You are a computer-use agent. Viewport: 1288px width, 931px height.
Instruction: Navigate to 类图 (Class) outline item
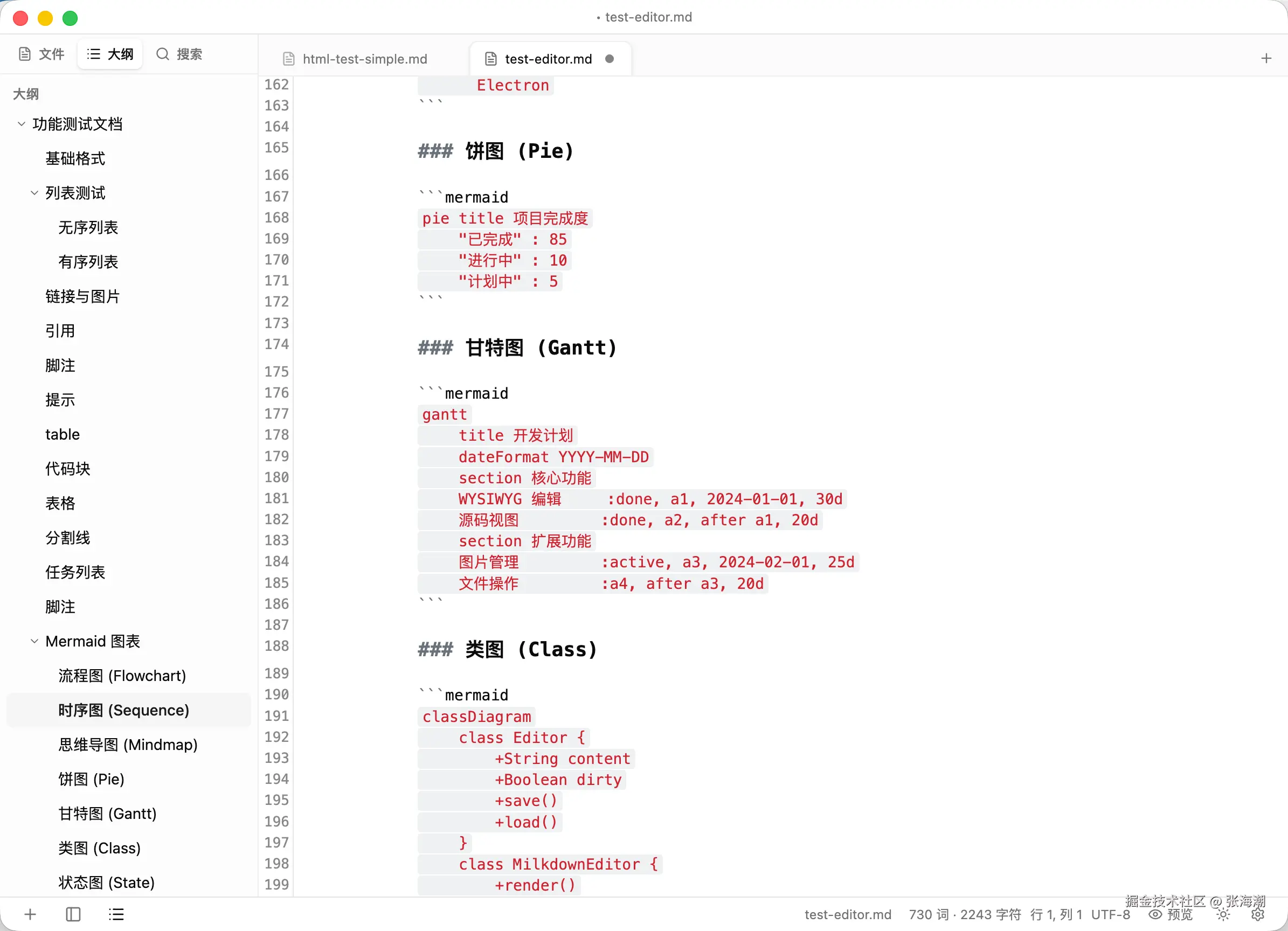99,848
